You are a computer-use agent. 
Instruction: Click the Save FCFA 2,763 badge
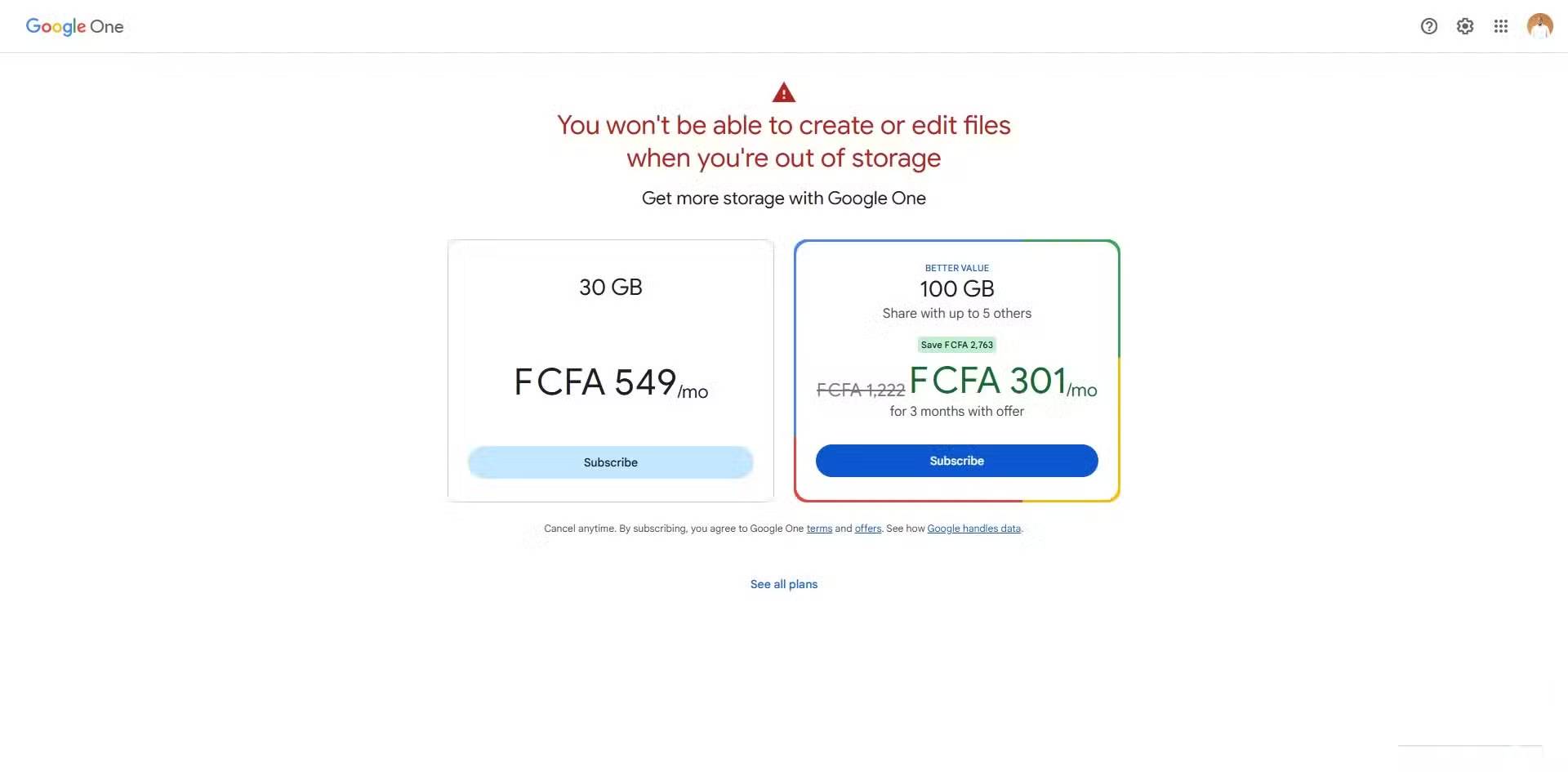[957, 345]
